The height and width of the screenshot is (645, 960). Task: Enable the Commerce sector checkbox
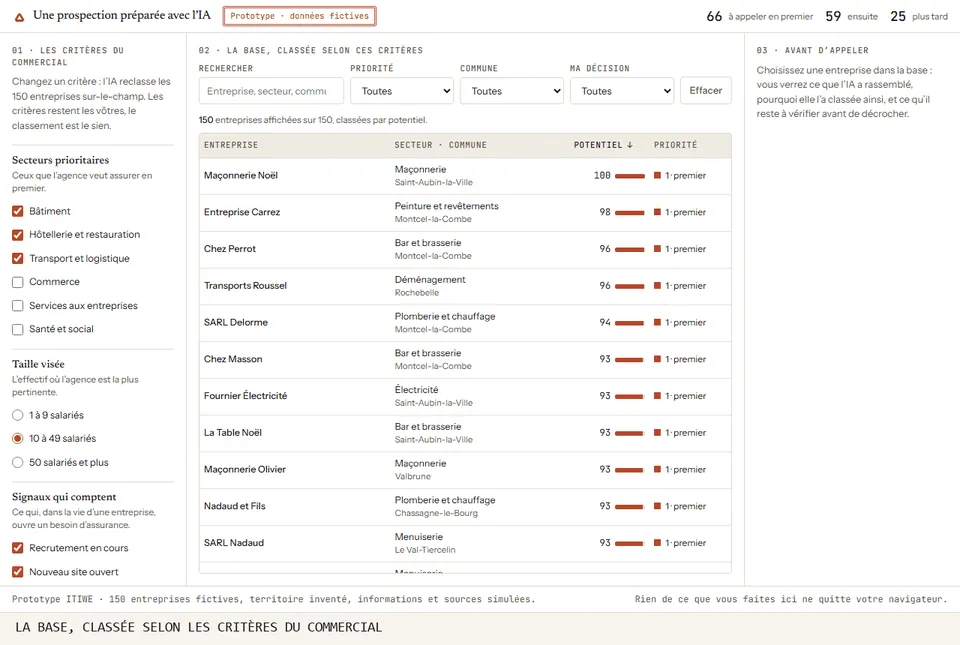18,282
